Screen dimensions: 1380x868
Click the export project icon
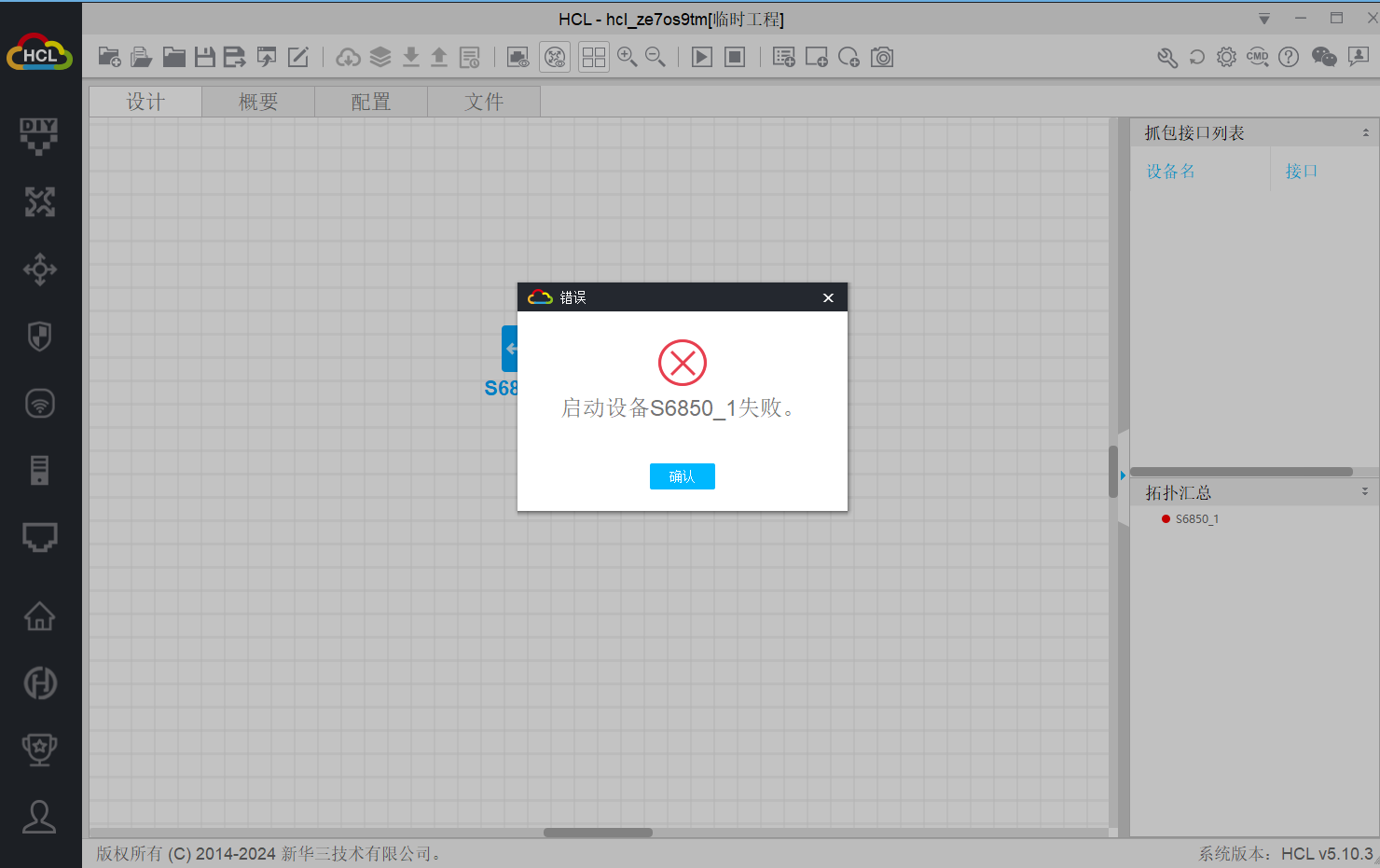coord(267,57)
